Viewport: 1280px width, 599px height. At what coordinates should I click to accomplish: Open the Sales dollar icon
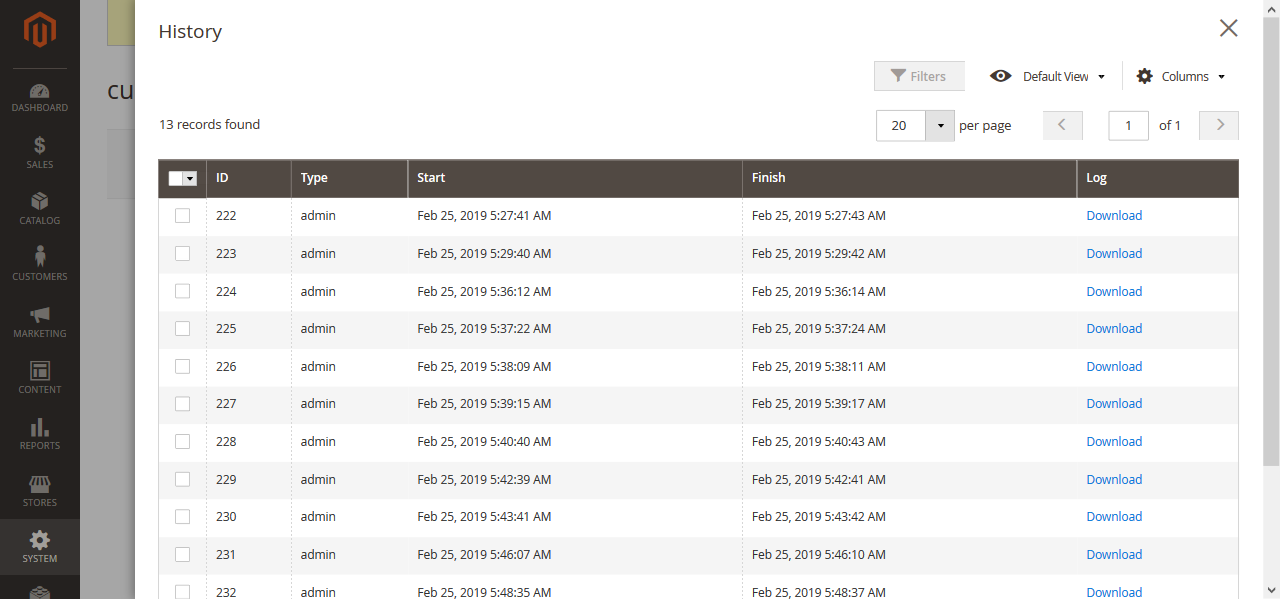click(40, 146)
